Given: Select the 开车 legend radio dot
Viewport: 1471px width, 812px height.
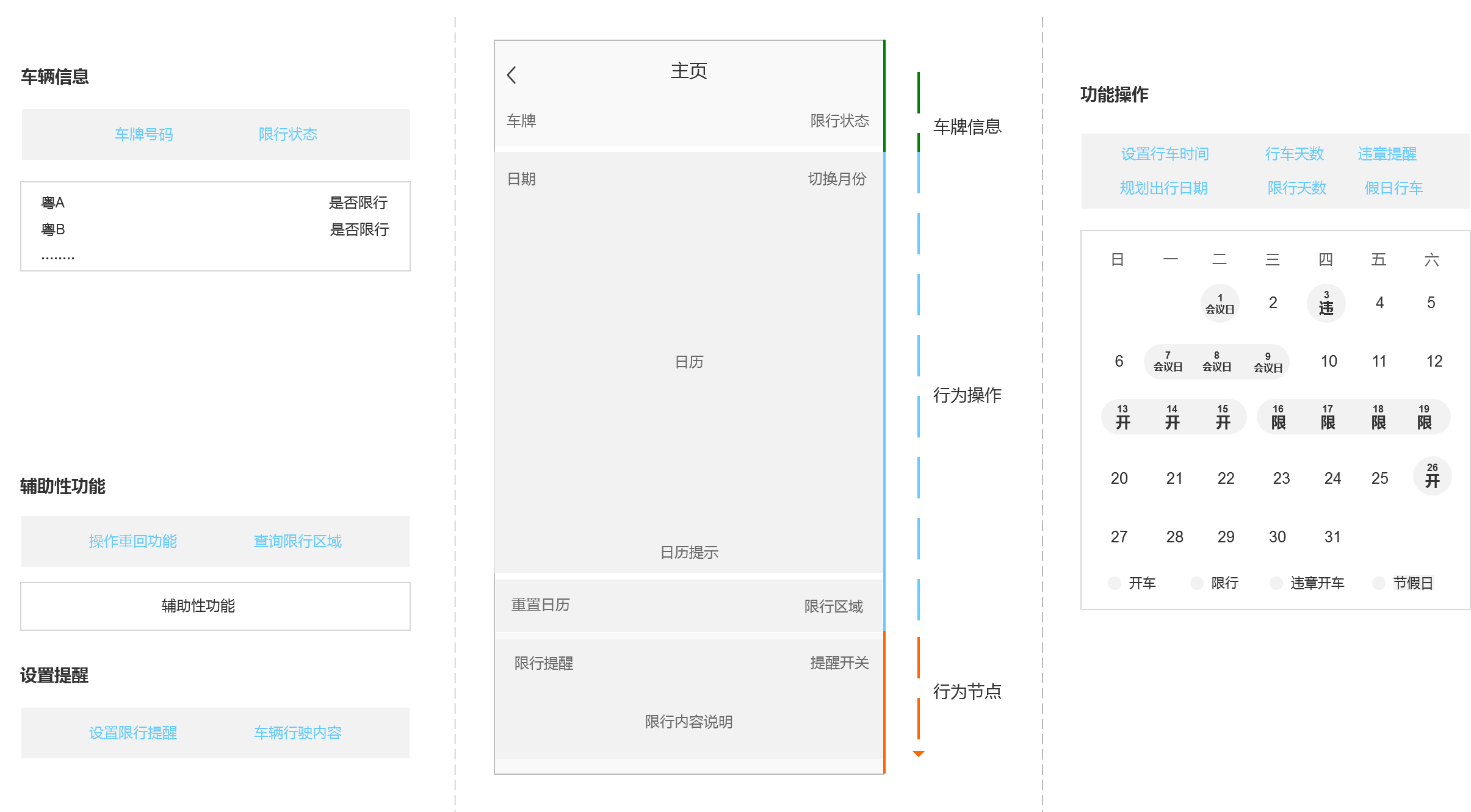Looking at the screenshot, I should tap(1115, 583).
